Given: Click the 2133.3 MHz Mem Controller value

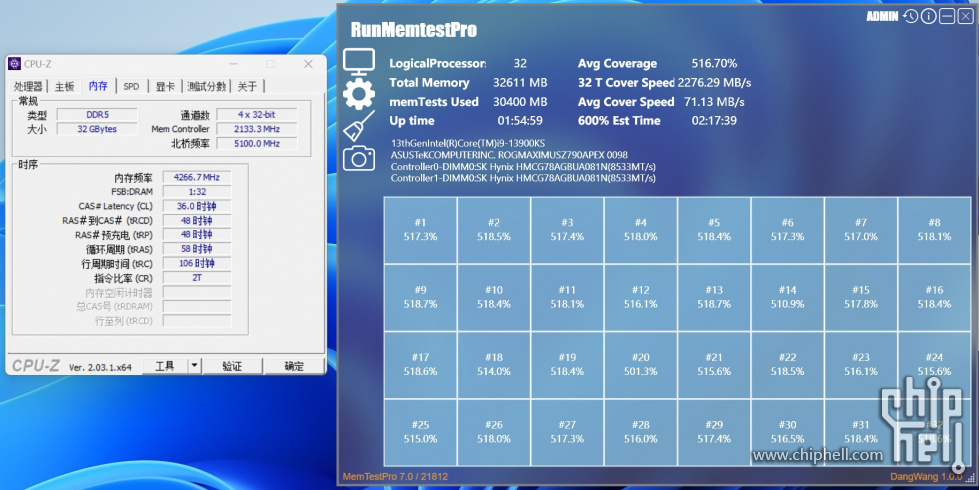Looking at the screenshot, I should click(x=257, y=129).
